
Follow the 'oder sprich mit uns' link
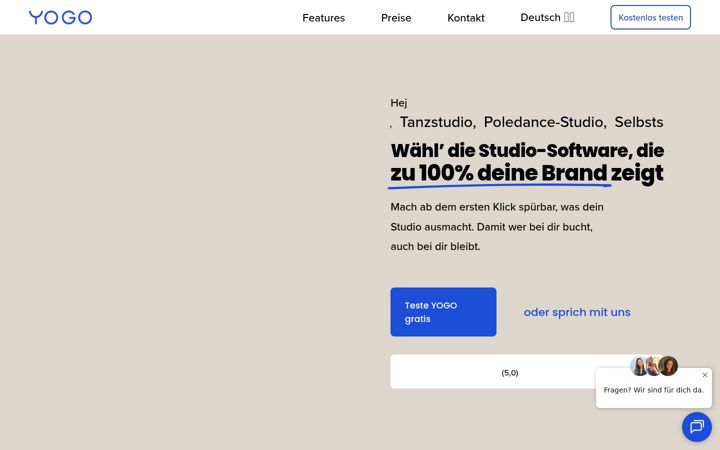click(x=577, y=312)
